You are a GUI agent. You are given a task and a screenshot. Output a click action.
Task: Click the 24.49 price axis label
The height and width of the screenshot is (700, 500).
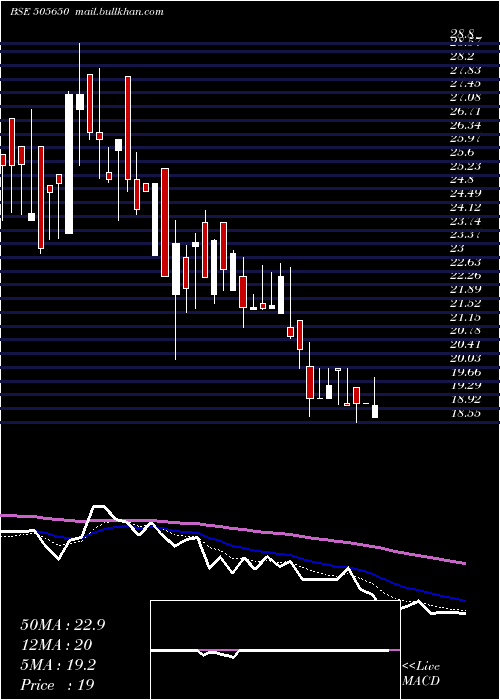pos(465,193)
